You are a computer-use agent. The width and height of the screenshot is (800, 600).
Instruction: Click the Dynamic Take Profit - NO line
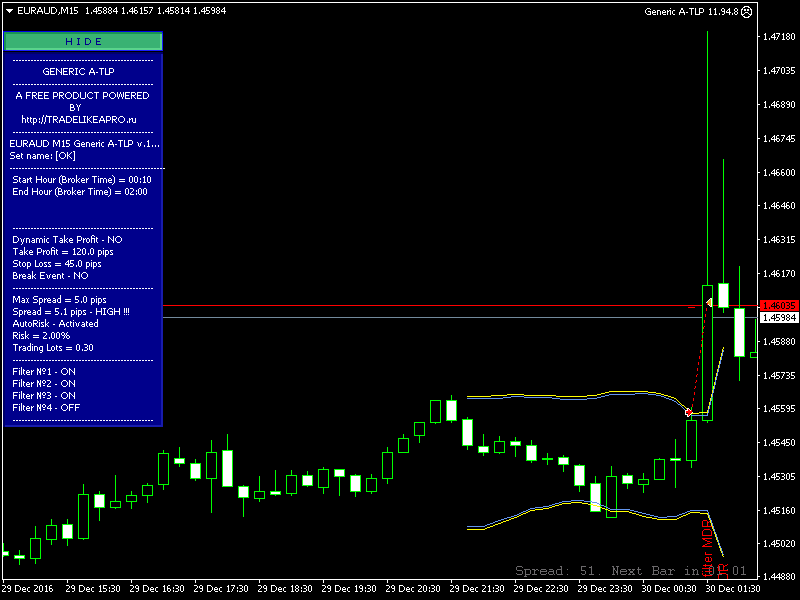tap(67, 240)
